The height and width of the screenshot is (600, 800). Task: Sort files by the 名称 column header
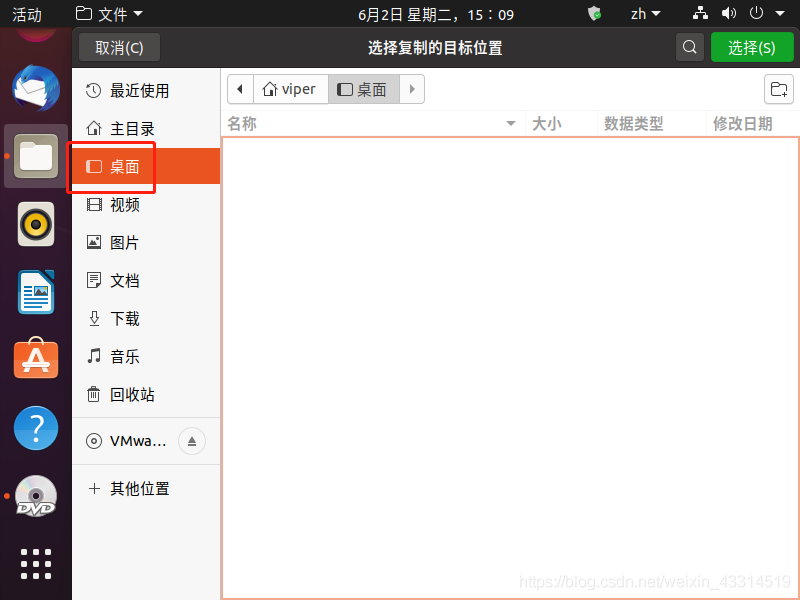(x=242, y=124)
